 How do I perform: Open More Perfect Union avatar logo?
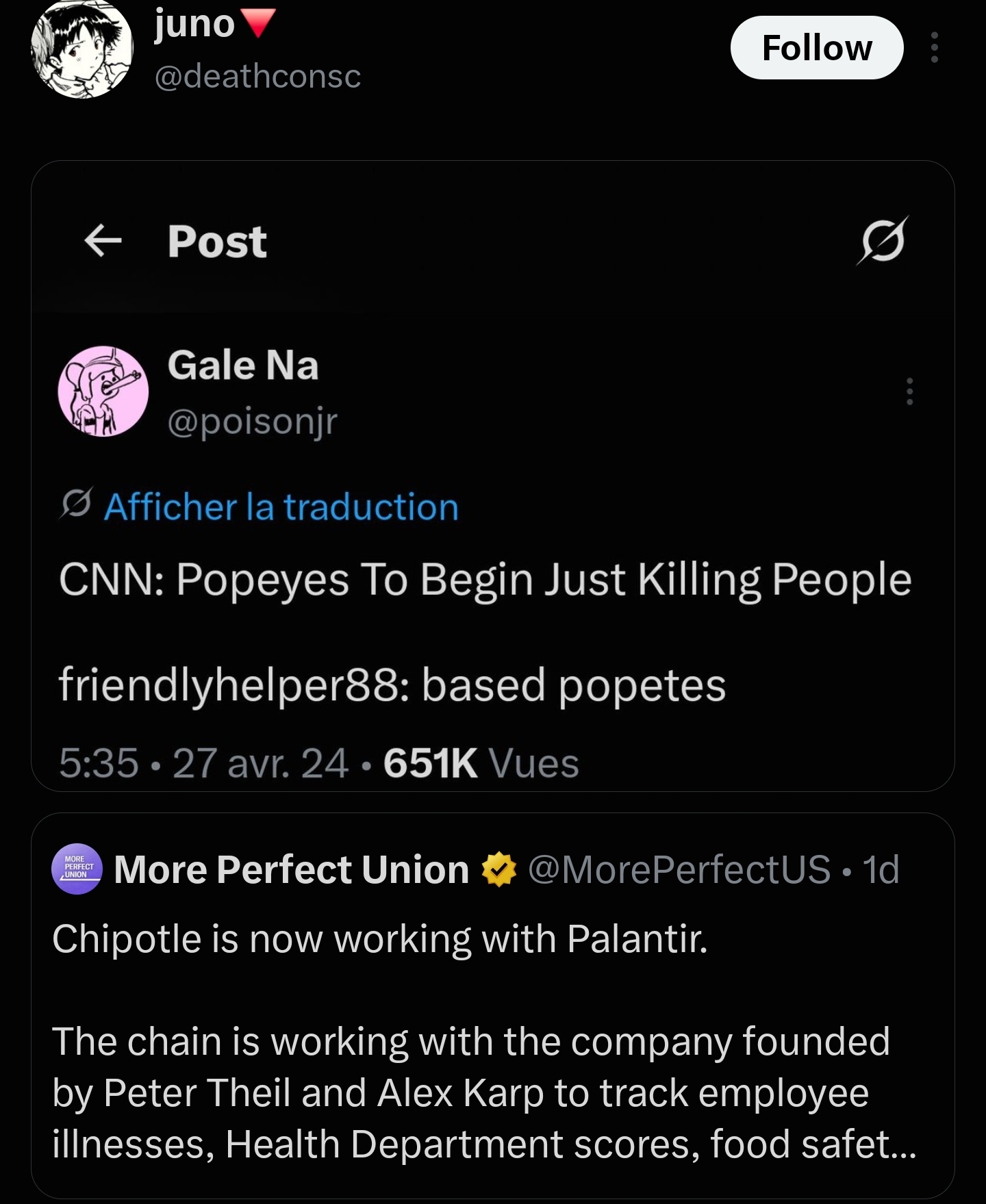click(x=77, y=869)
